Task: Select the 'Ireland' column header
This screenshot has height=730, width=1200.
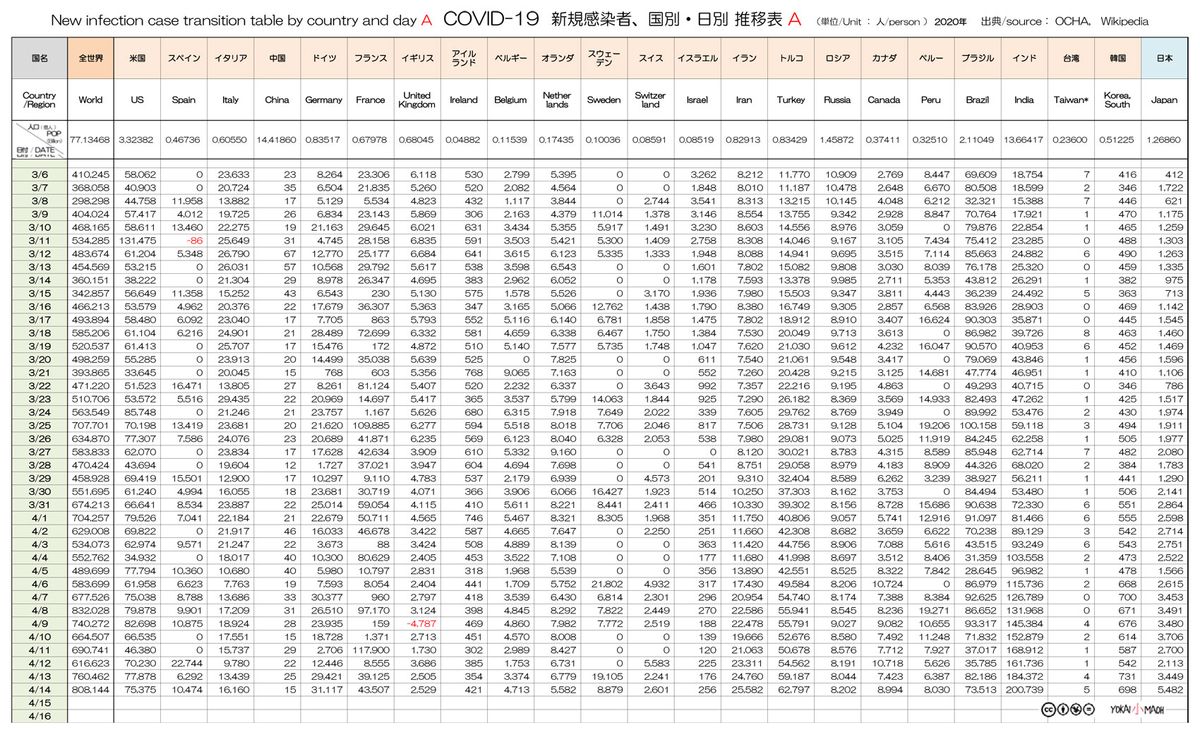Action: 464,101
